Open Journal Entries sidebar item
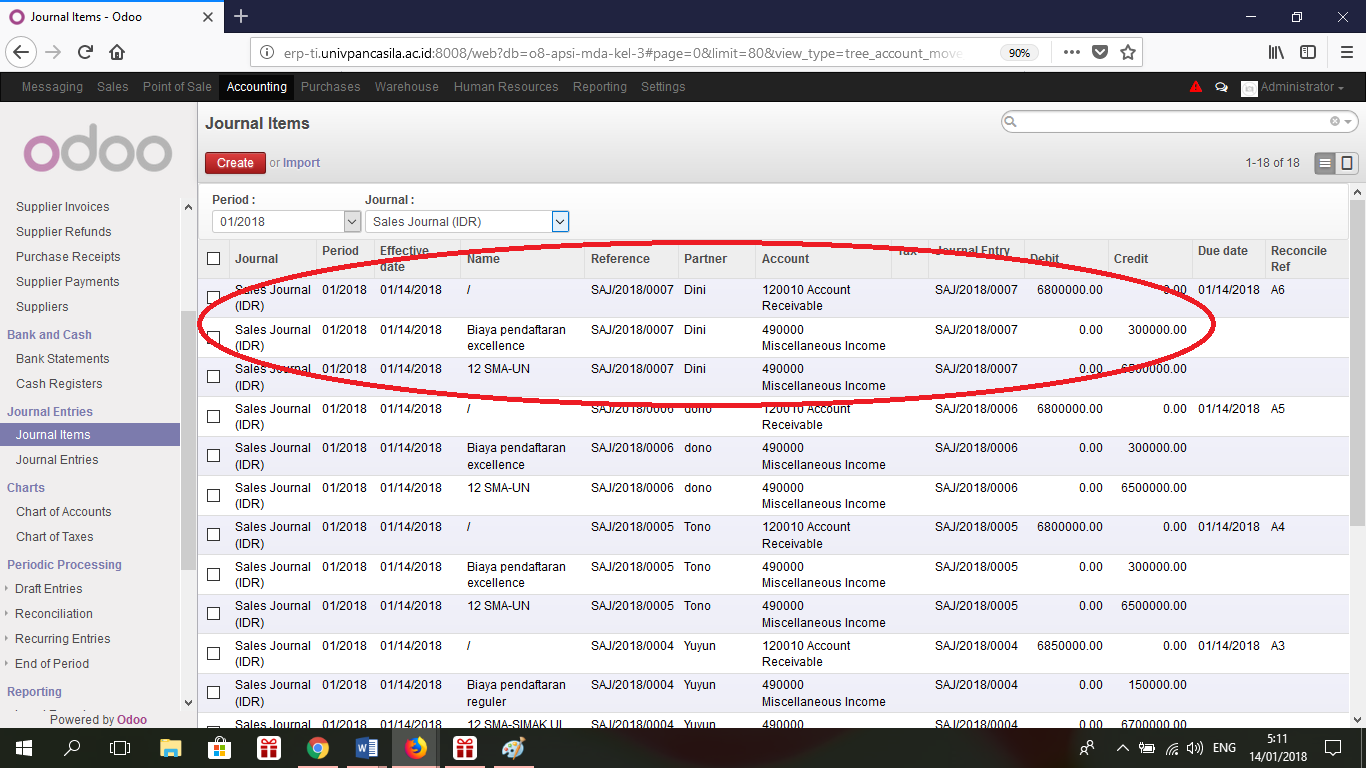Image resolution: width=1366 pixels, height=768 pixels. [x=57, y=460]
